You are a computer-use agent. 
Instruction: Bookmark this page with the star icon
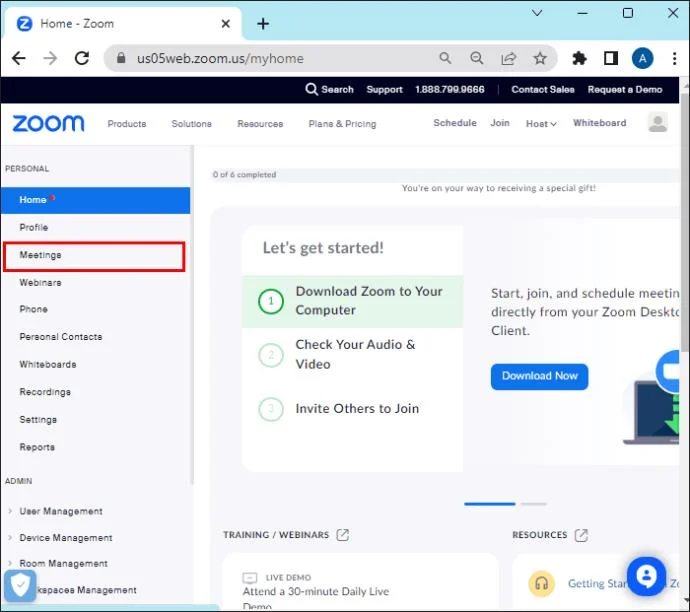[540, 58]
